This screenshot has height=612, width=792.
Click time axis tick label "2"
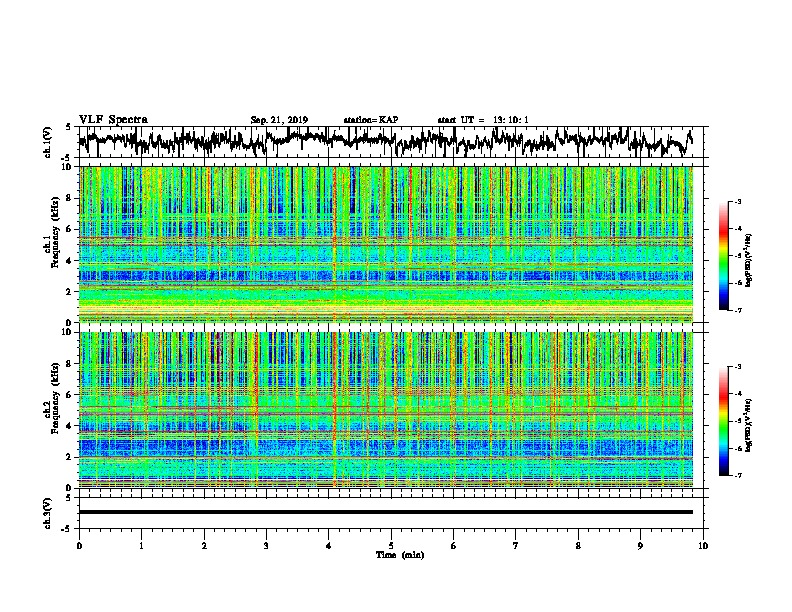204,546
